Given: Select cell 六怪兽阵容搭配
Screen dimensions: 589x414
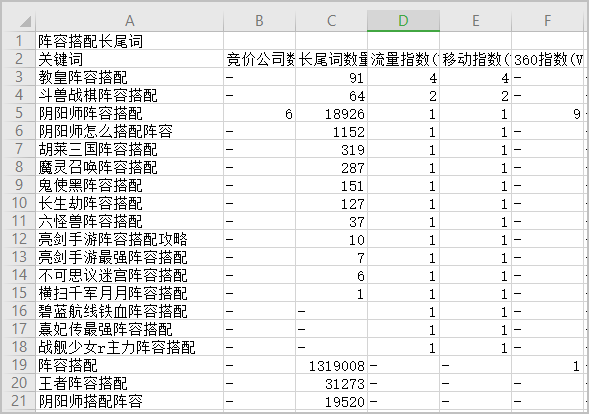Looking at the screenshot, I should (x=130, y=221).
